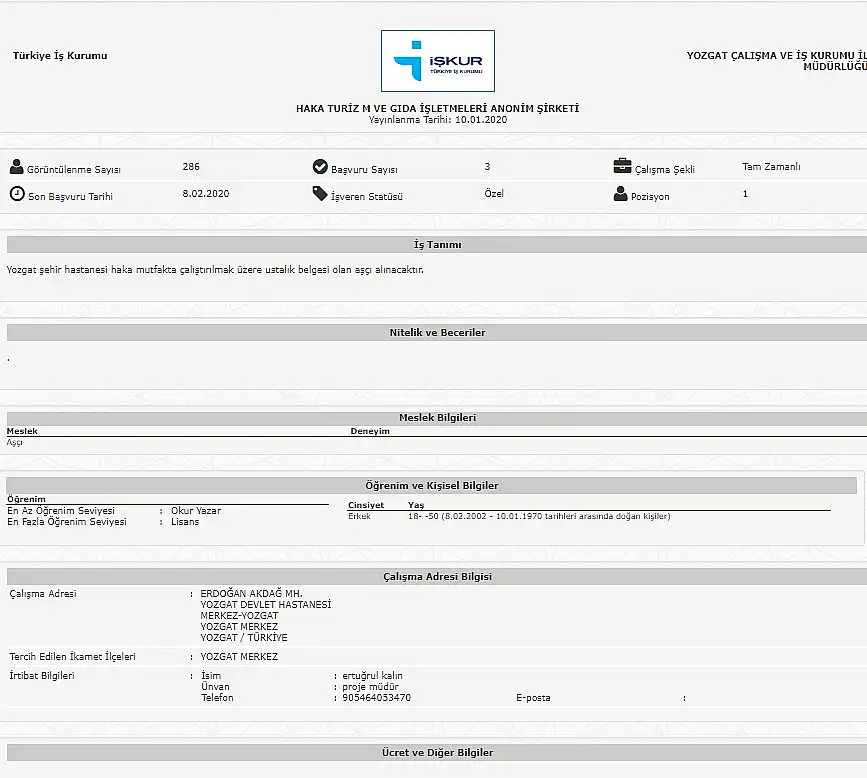Viewport: 867px width, 778px height.
Task: Click the 'Ünvan' field label
Action: point(215,687)
